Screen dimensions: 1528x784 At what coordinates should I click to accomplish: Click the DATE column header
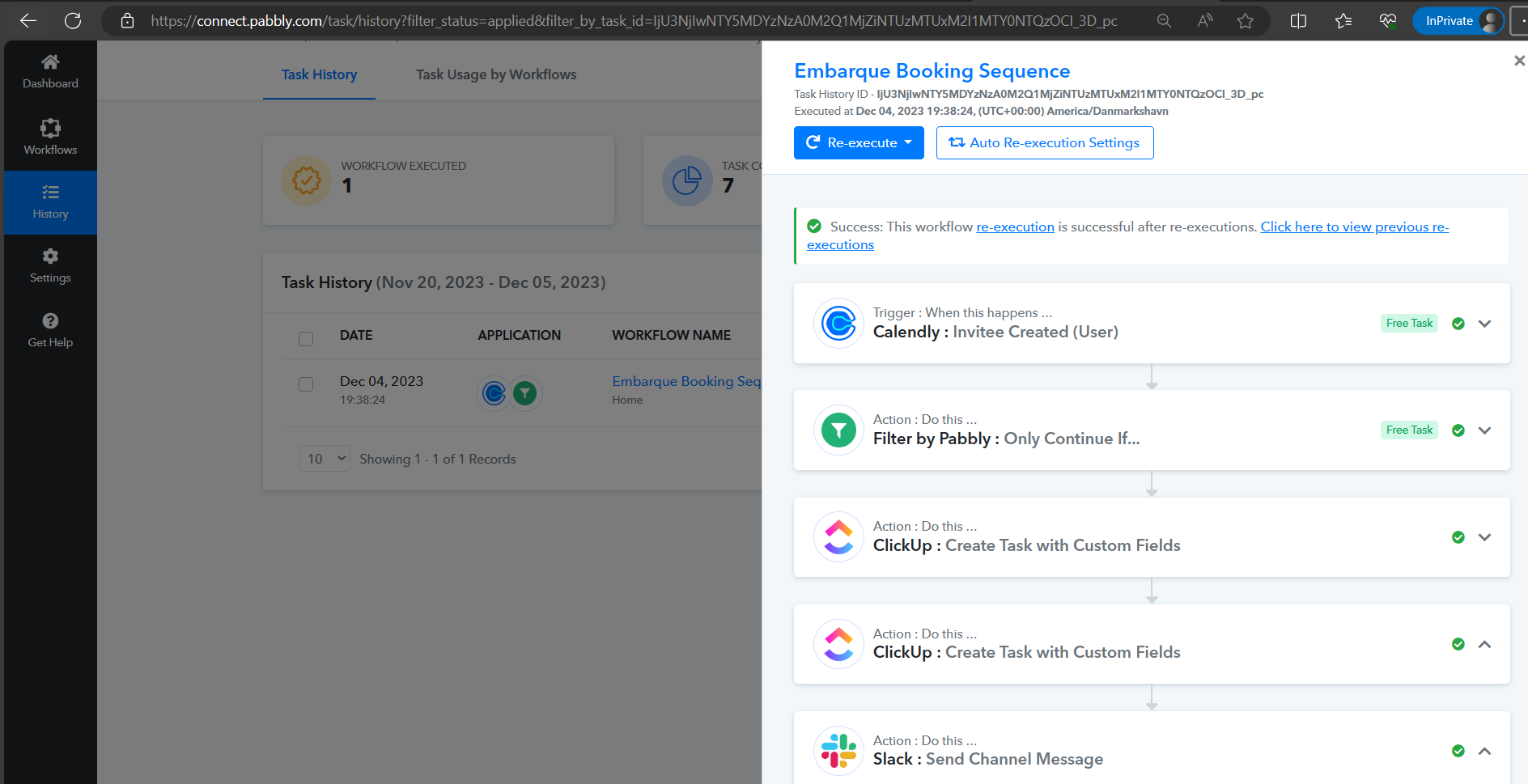356,335
